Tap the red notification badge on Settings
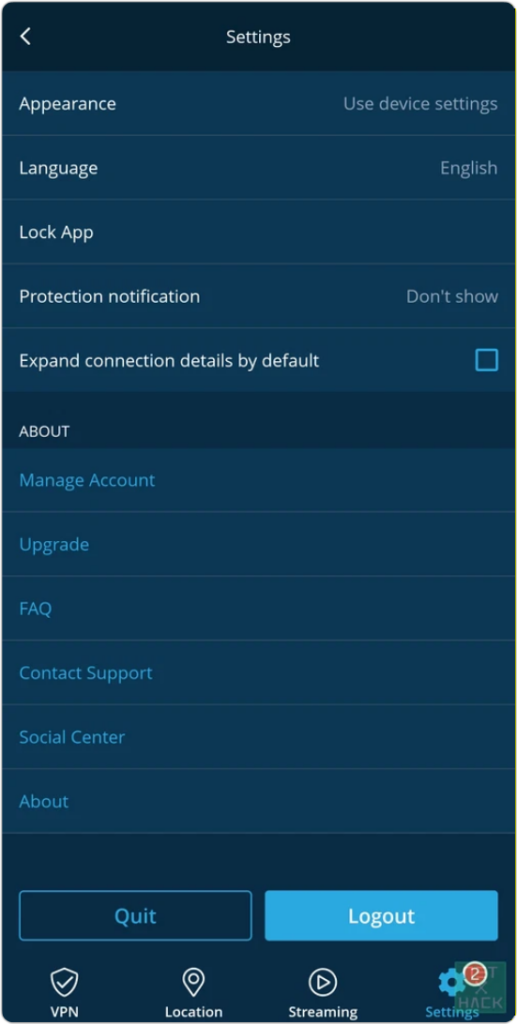The height and width of the screenshot is (1024, 517). pos(475,974)
